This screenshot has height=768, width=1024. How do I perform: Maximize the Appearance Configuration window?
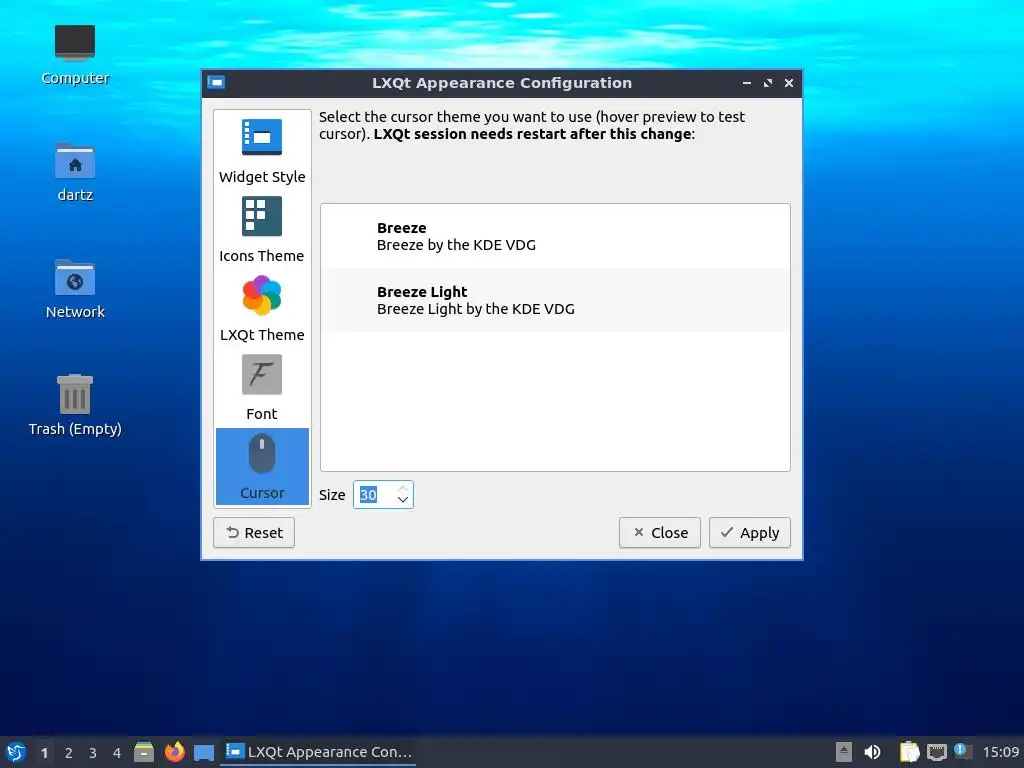click(x=768, y=83)
